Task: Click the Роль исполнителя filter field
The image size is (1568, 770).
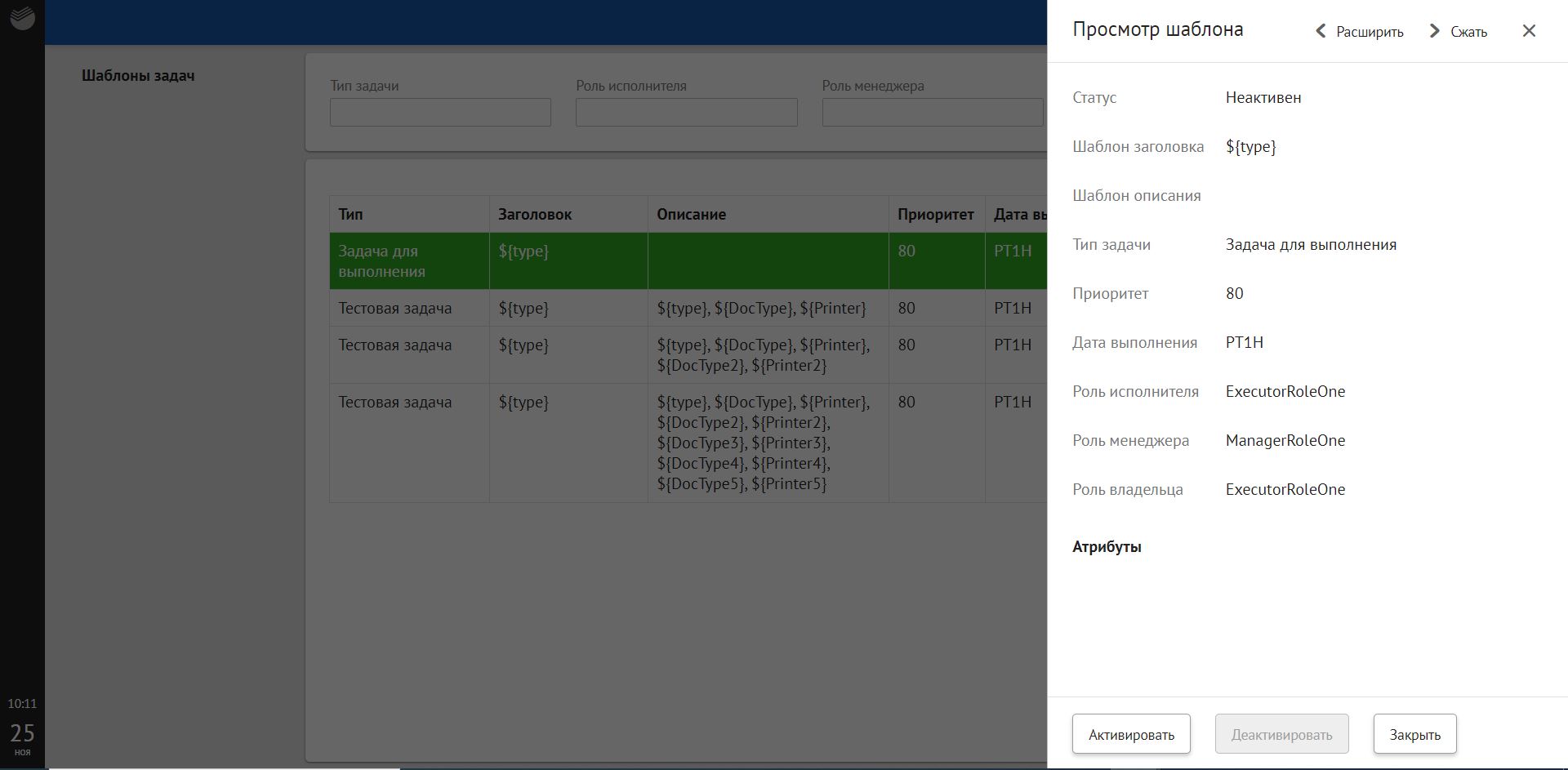Action: point(686,113)
